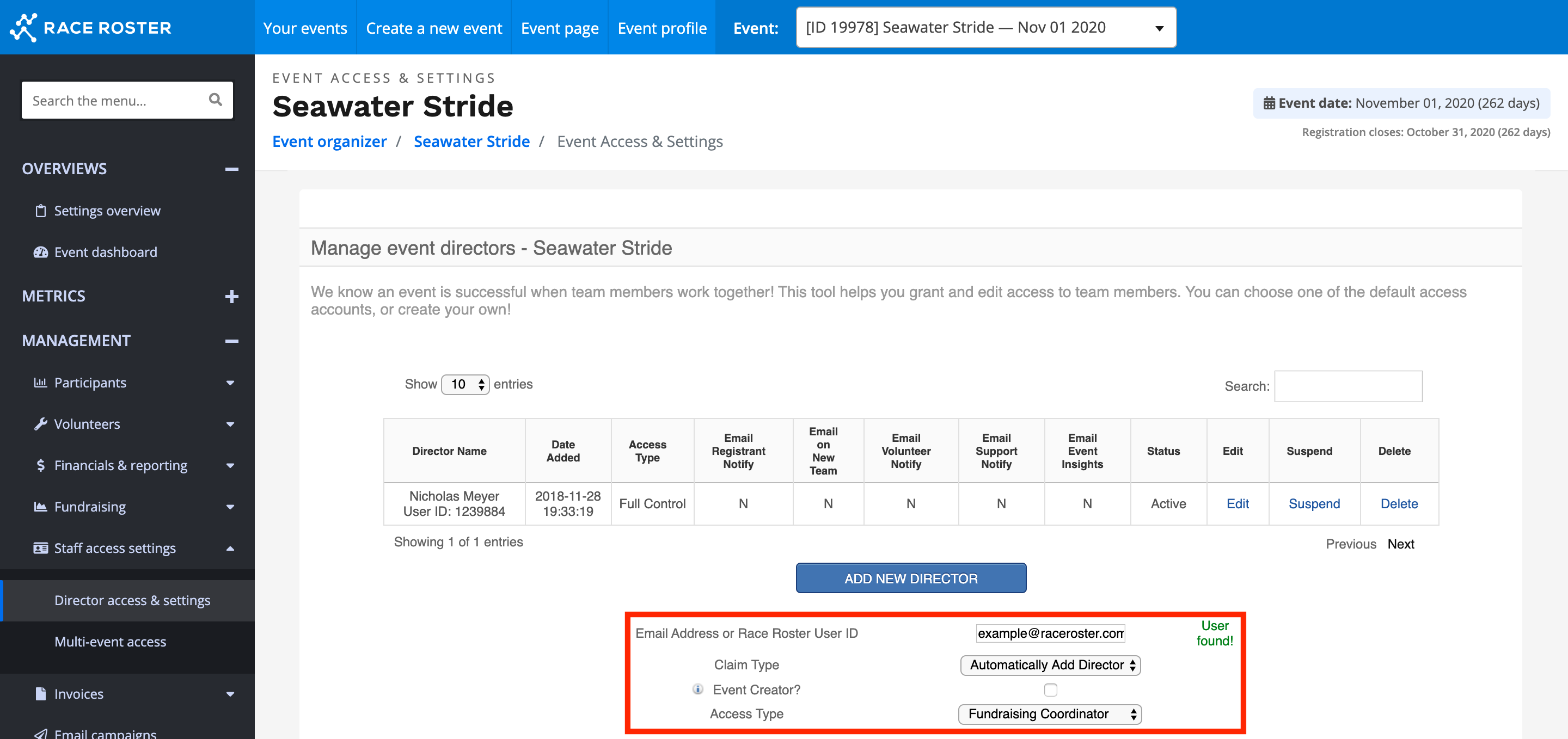Viewport: 1568px width, 739px height.
Task: Click the Active status cell
Action: tap(1169, 503)
